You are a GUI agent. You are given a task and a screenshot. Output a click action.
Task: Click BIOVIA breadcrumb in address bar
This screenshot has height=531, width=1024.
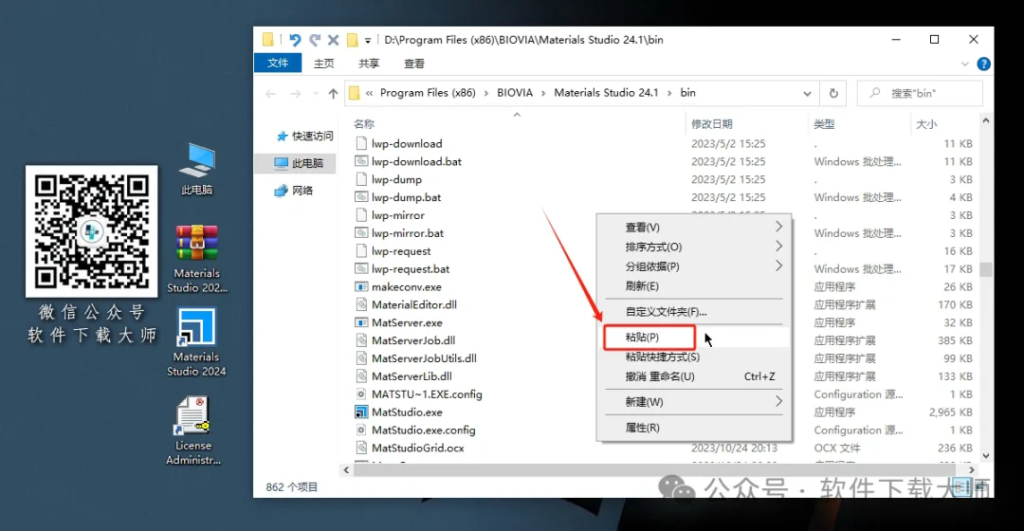(x=515, y=93)
